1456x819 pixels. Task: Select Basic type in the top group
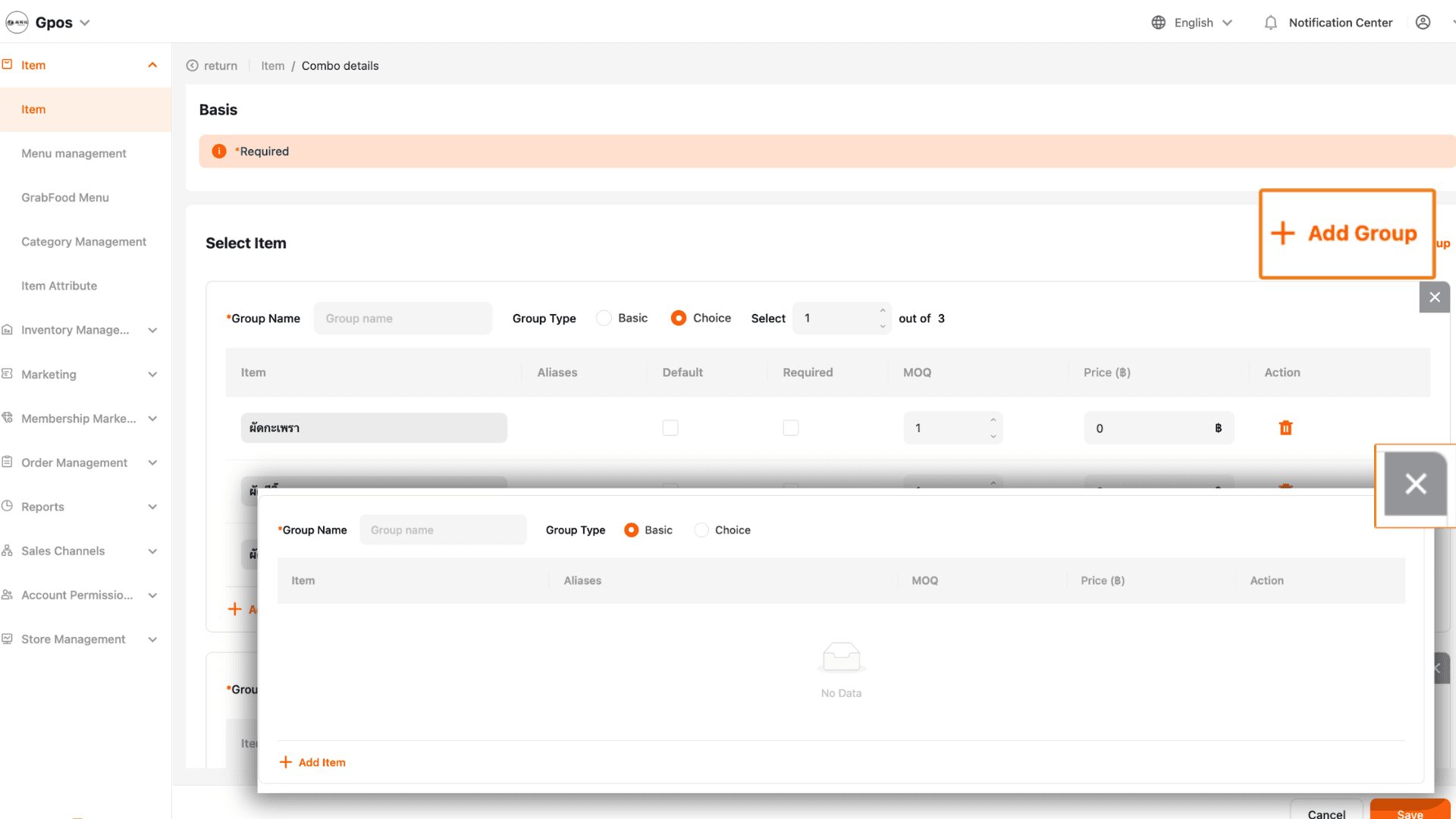[604, 318]
